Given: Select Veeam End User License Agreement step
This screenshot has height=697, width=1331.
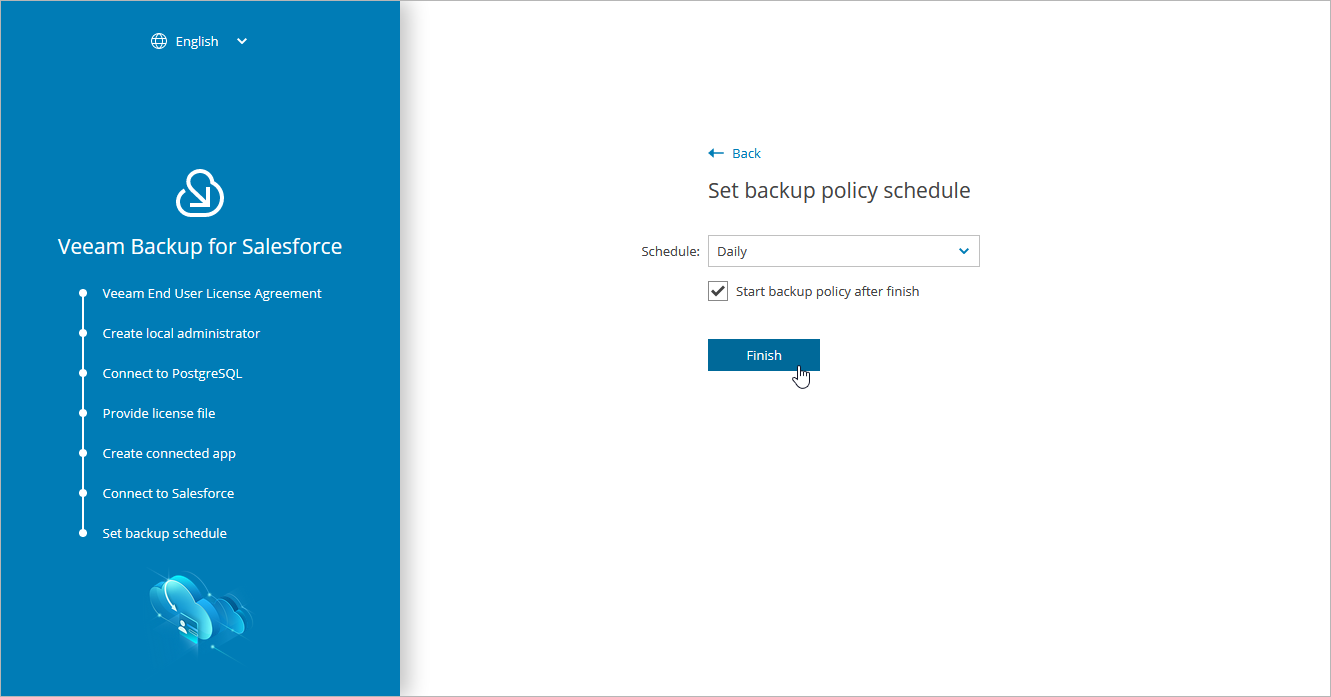Looking at the screenshot, I should (x=212, y=293).
